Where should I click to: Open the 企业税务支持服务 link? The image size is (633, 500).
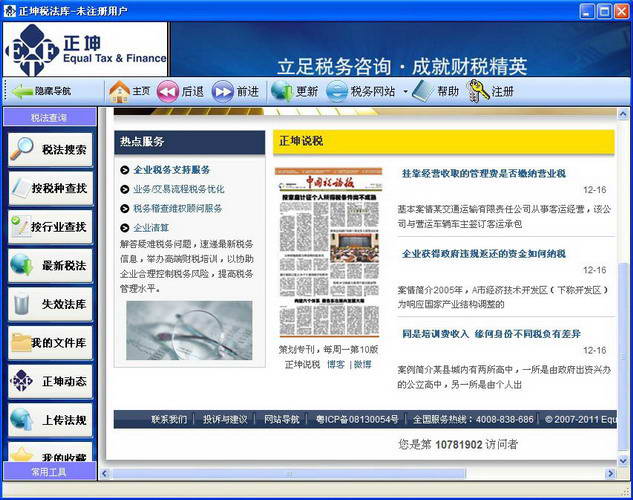click(172, 170)
